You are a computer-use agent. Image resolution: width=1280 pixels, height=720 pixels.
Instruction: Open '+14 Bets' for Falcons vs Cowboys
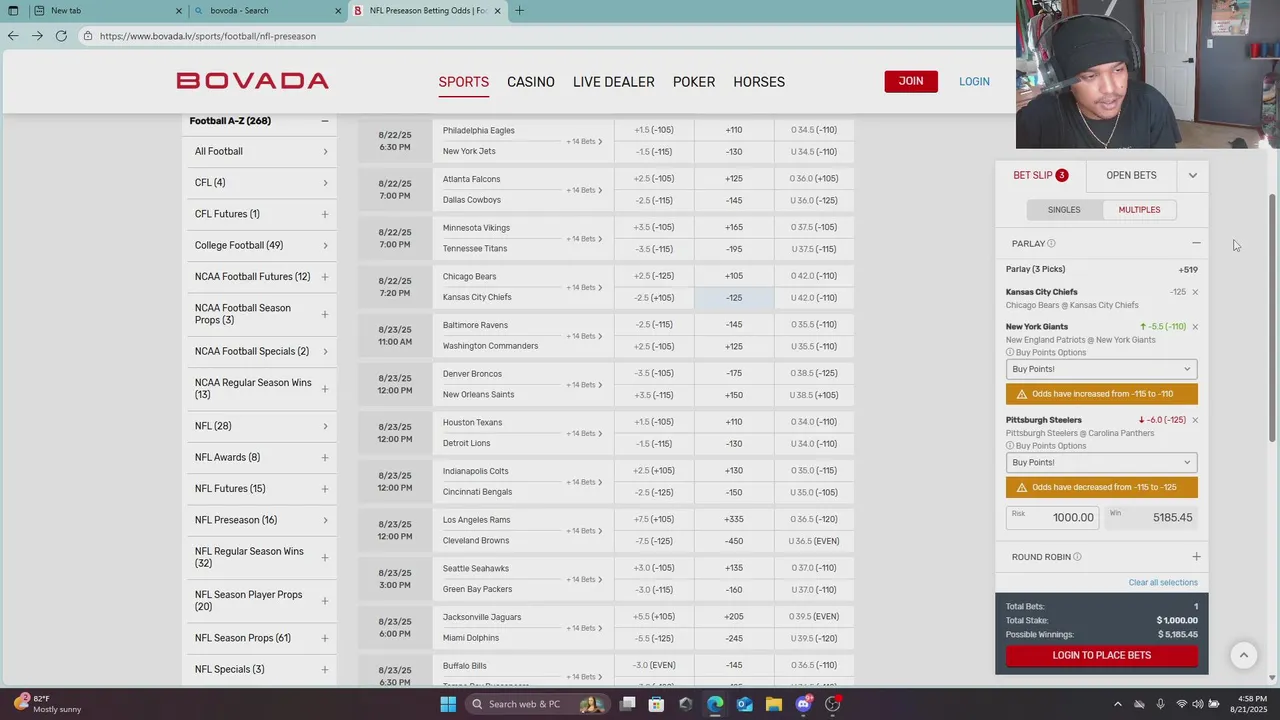[x=584, y=190]
